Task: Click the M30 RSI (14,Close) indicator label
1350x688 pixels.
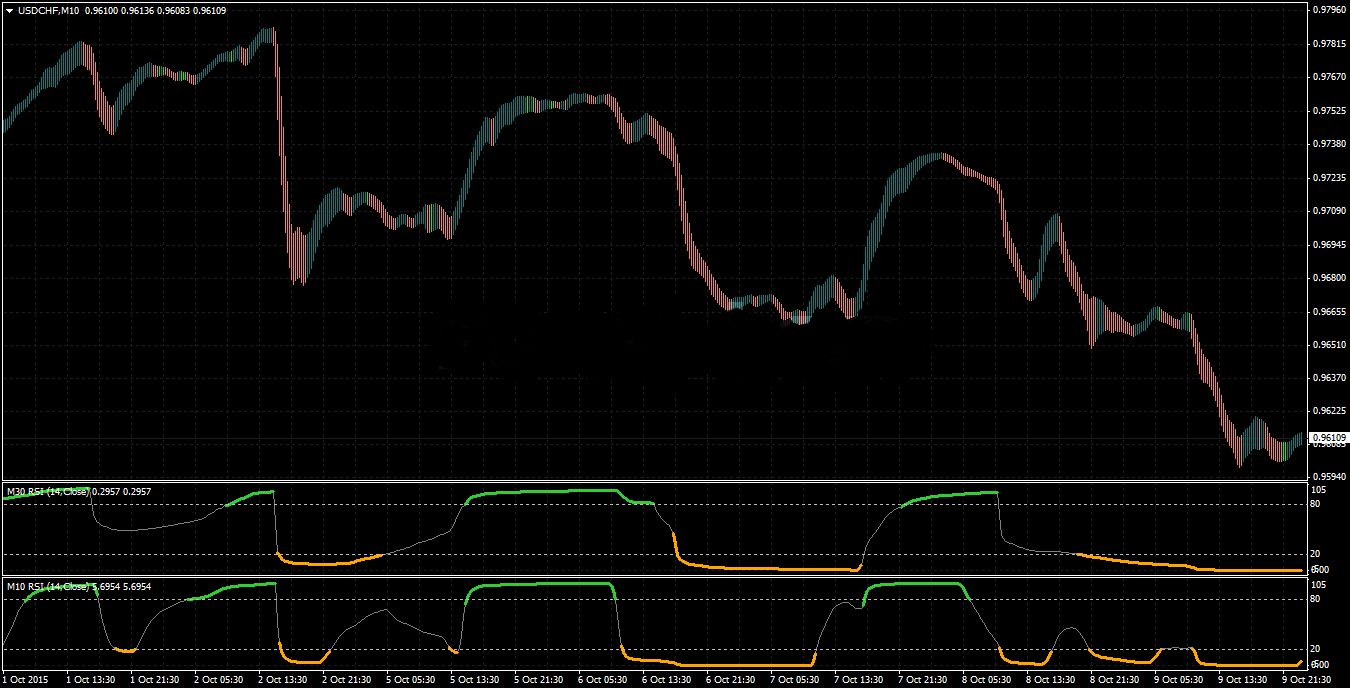Action: 48,491
